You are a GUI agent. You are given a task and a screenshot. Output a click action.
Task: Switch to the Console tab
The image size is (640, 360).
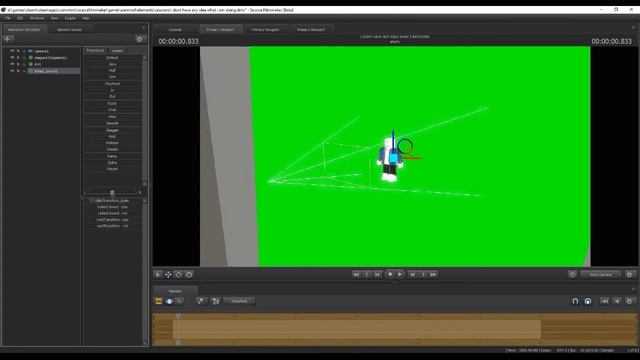pos(175,29)
